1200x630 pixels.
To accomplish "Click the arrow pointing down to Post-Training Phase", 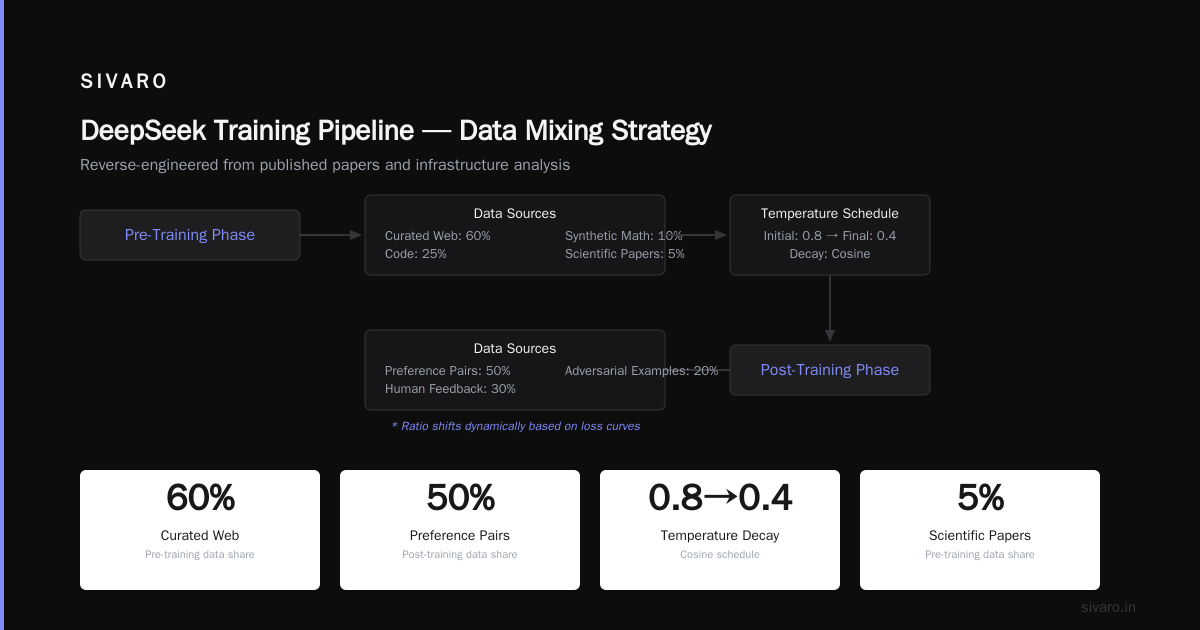I will [x=830, y=309].
